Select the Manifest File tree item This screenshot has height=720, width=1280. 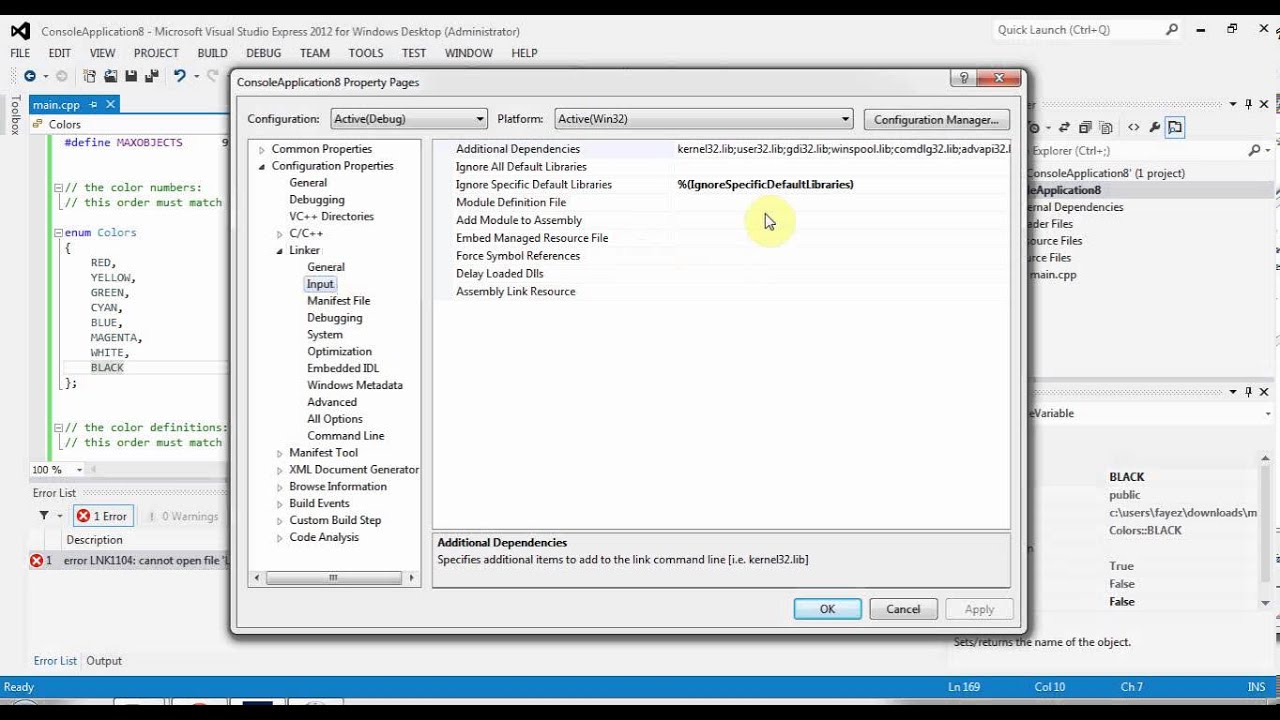coord(338,301)
